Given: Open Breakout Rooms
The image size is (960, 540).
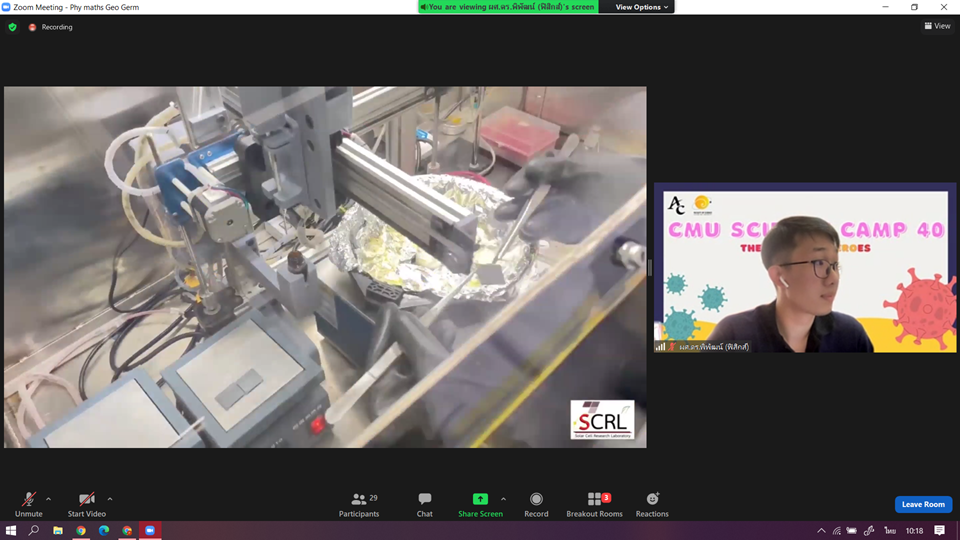Looking at the screenshot, I should [594, 502].
